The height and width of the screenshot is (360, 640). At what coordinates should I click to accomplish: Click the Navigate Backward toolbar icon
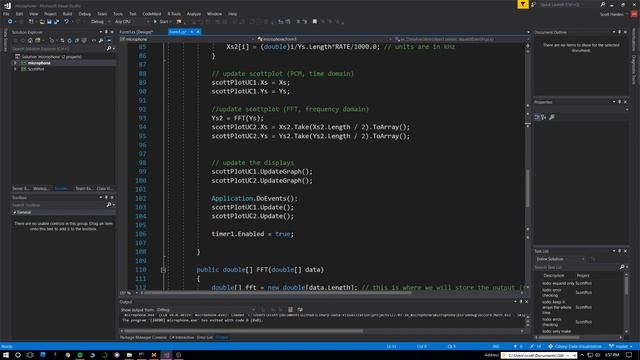point(10,22)
